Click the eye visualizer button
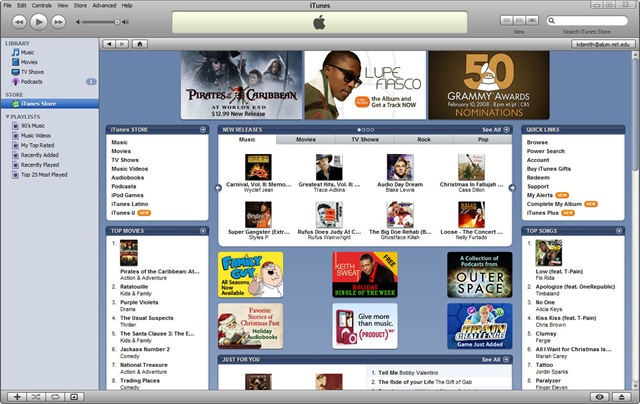This screenshot has height=404, width=640. [600, 397]
